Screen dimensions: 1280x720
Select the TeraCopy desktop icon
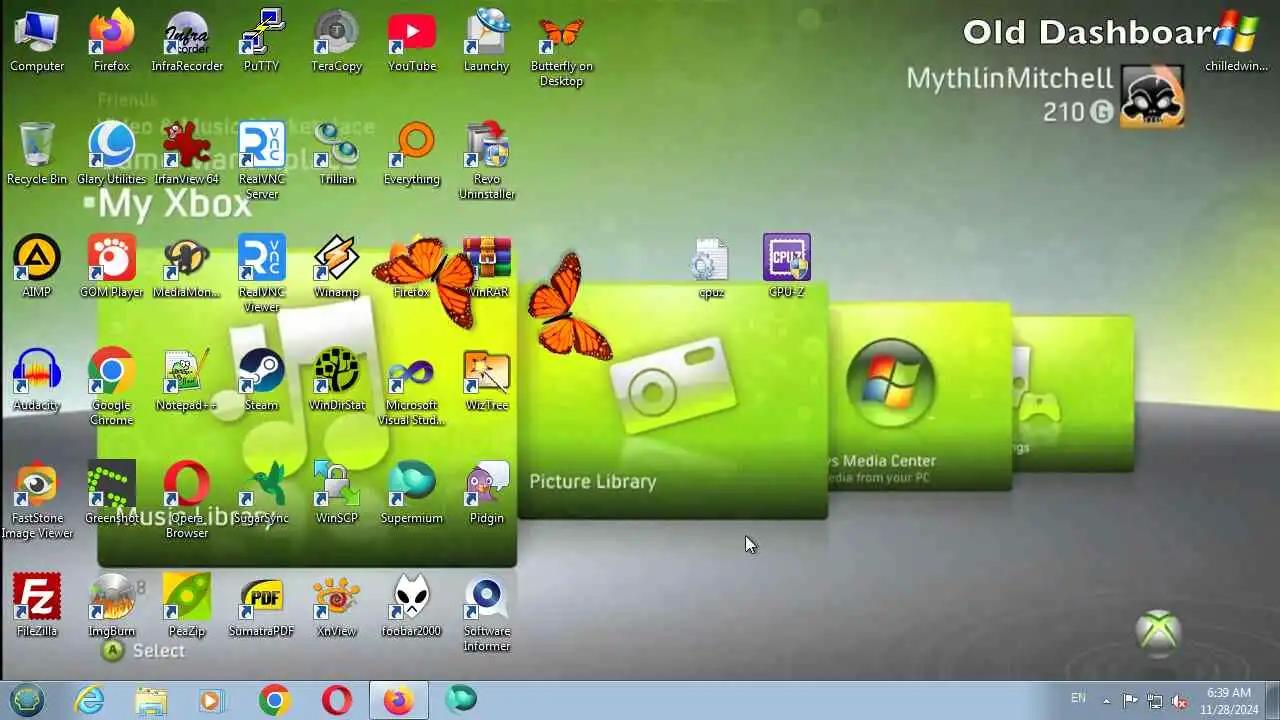tap(336, 42)
